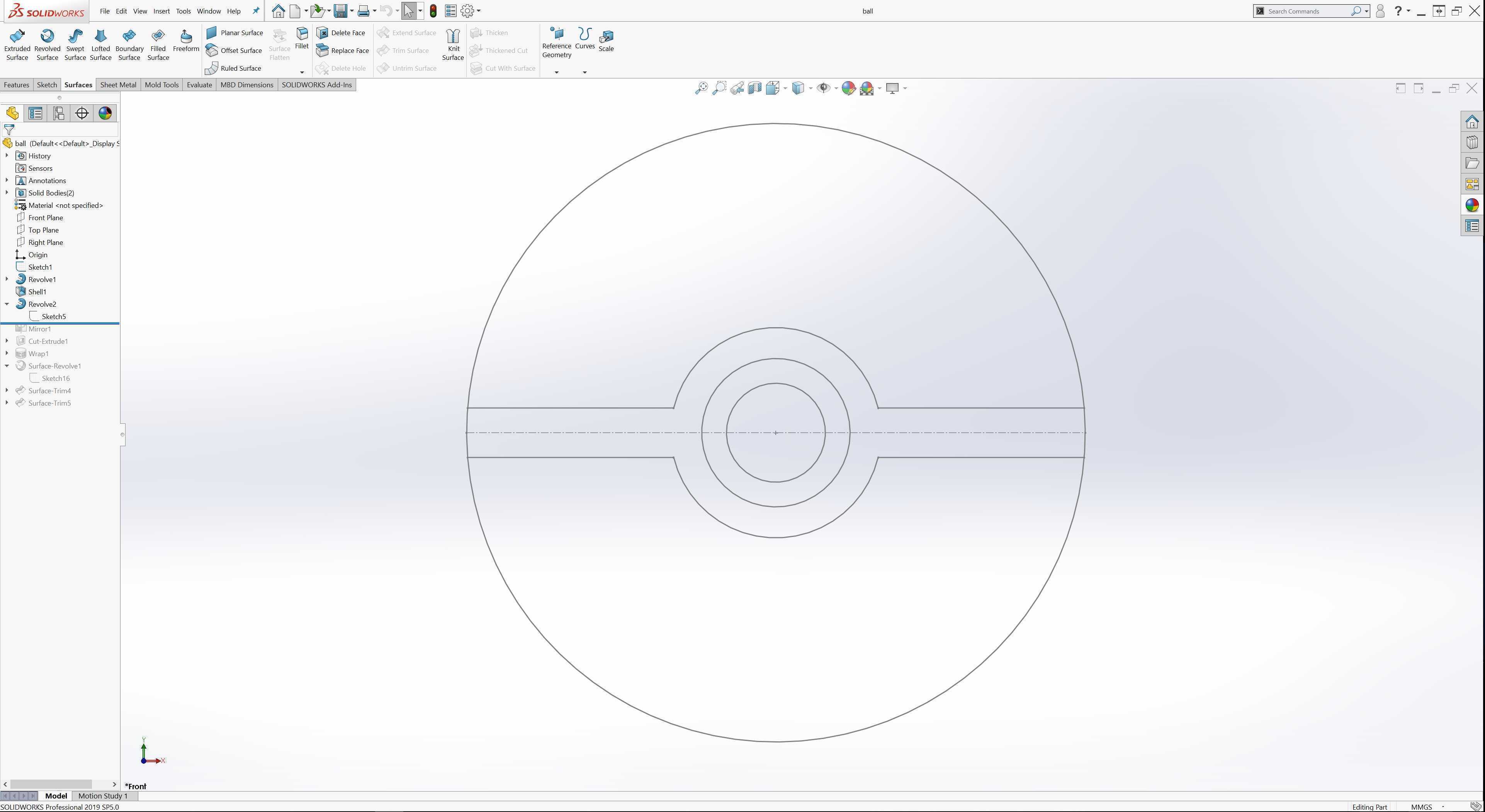Click the Section View icon

[754, 88]
